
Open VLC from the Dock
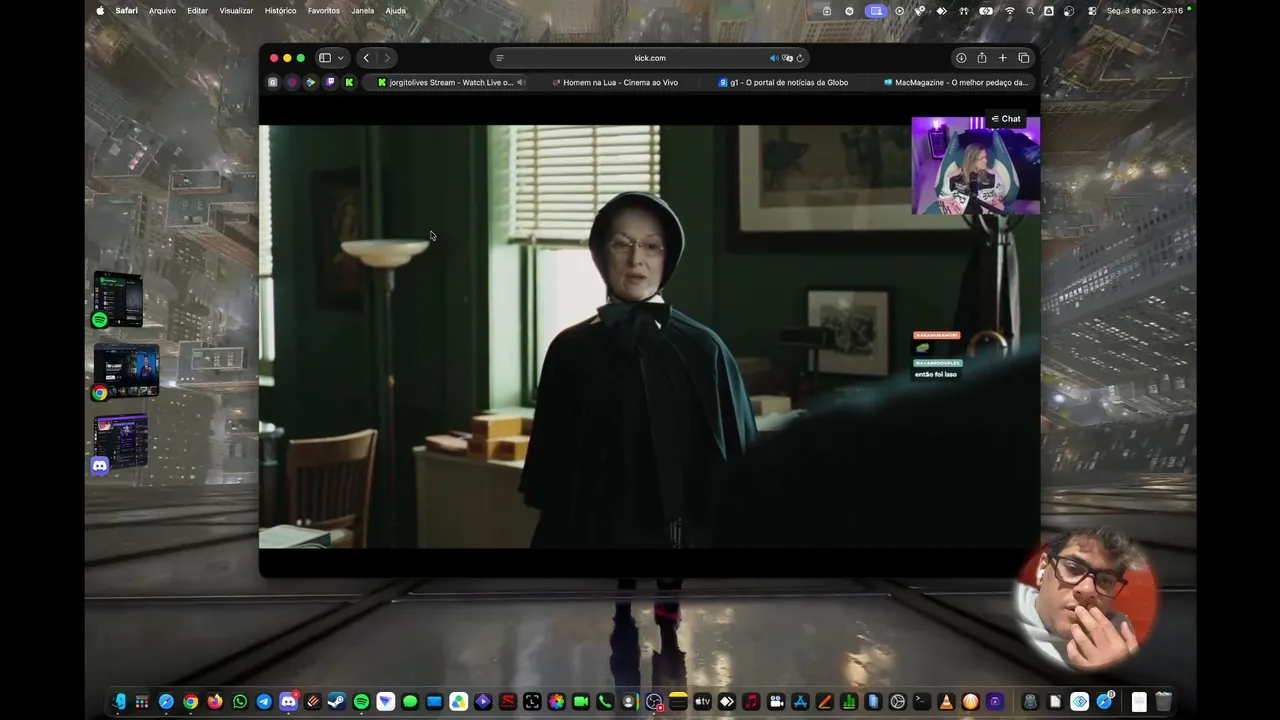946,702
